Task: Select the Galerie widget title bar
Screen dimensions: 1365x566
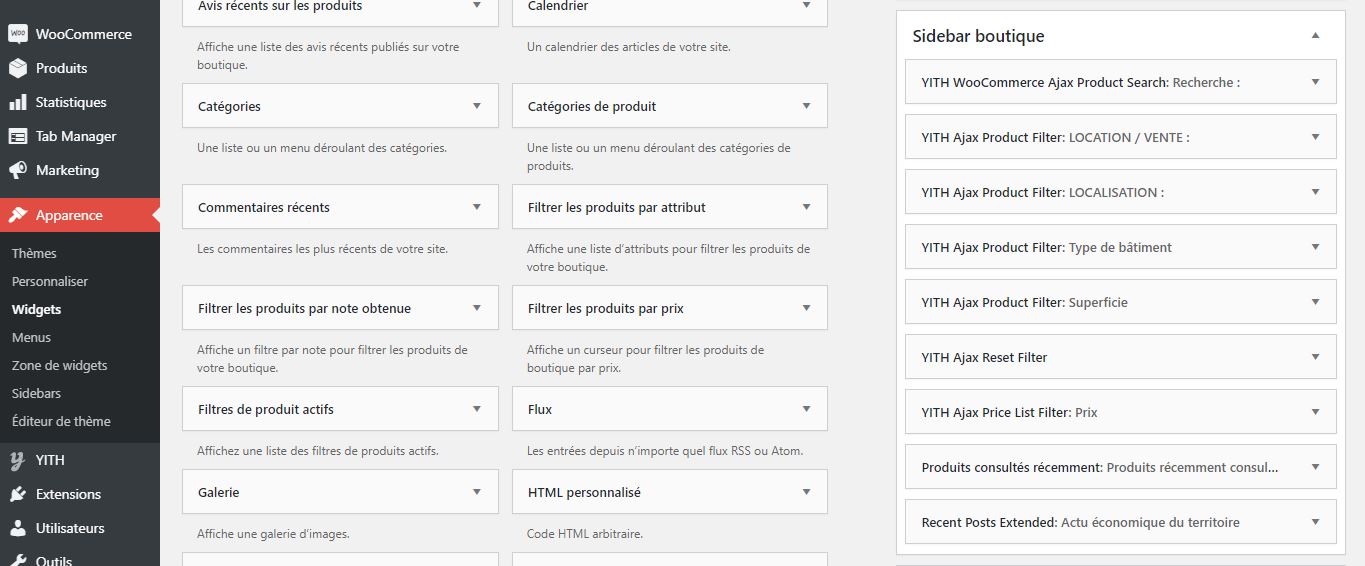Action: click(340, 492)
